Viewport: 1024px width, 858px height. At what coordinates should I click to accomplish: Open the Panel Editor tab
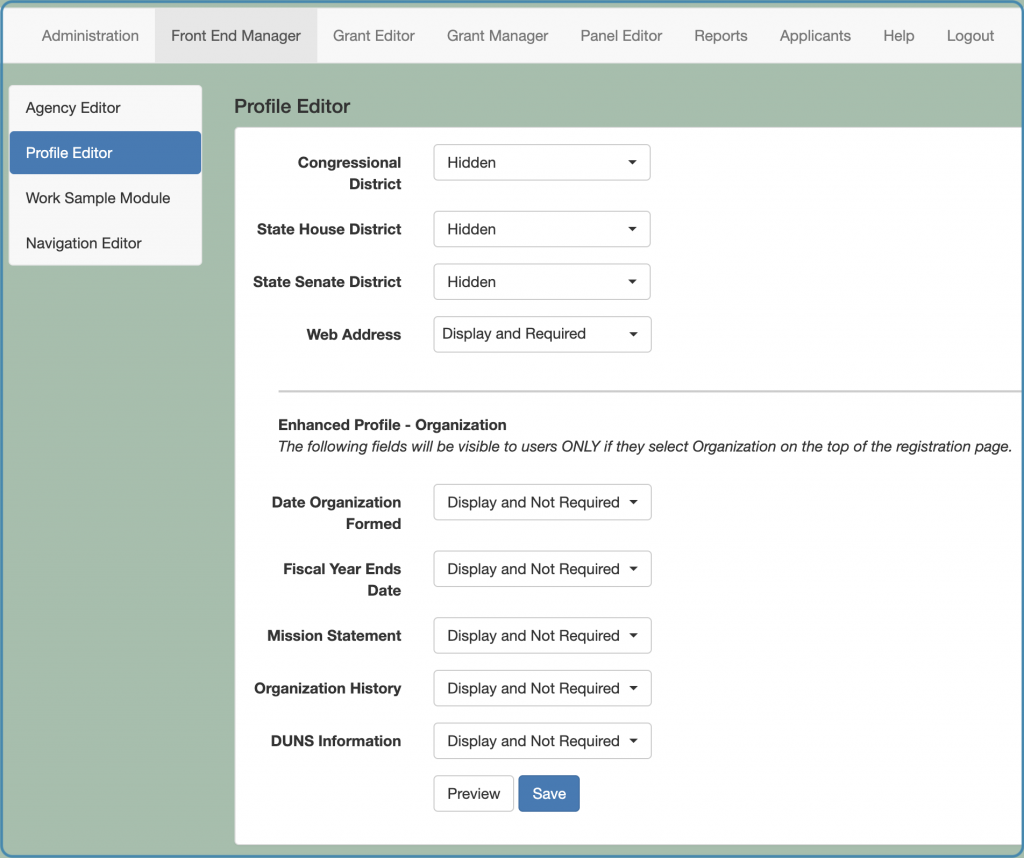pyautogui.click(x=620, y=35)
